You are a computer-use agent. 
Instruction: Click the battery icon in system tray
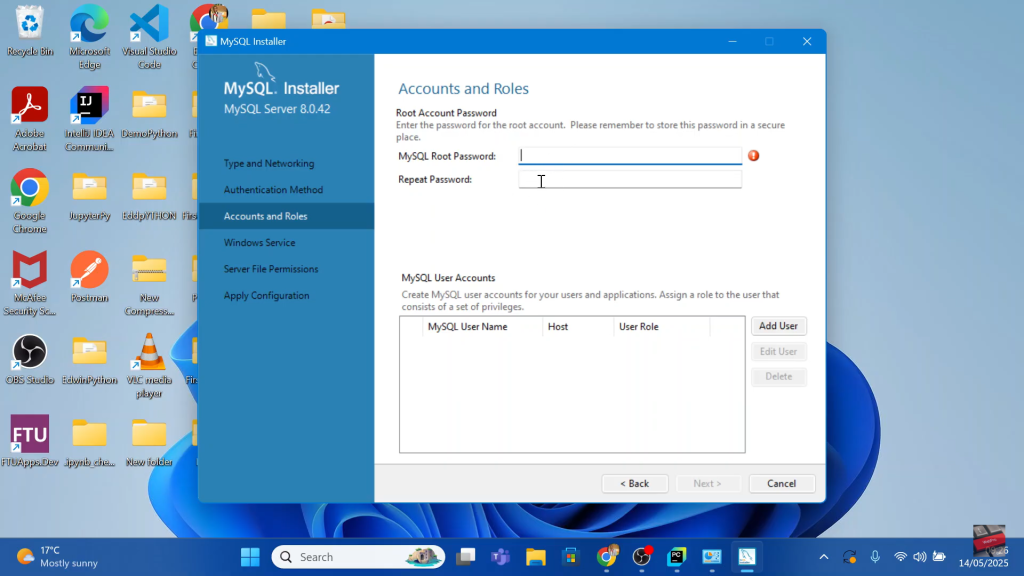(939, 557)
